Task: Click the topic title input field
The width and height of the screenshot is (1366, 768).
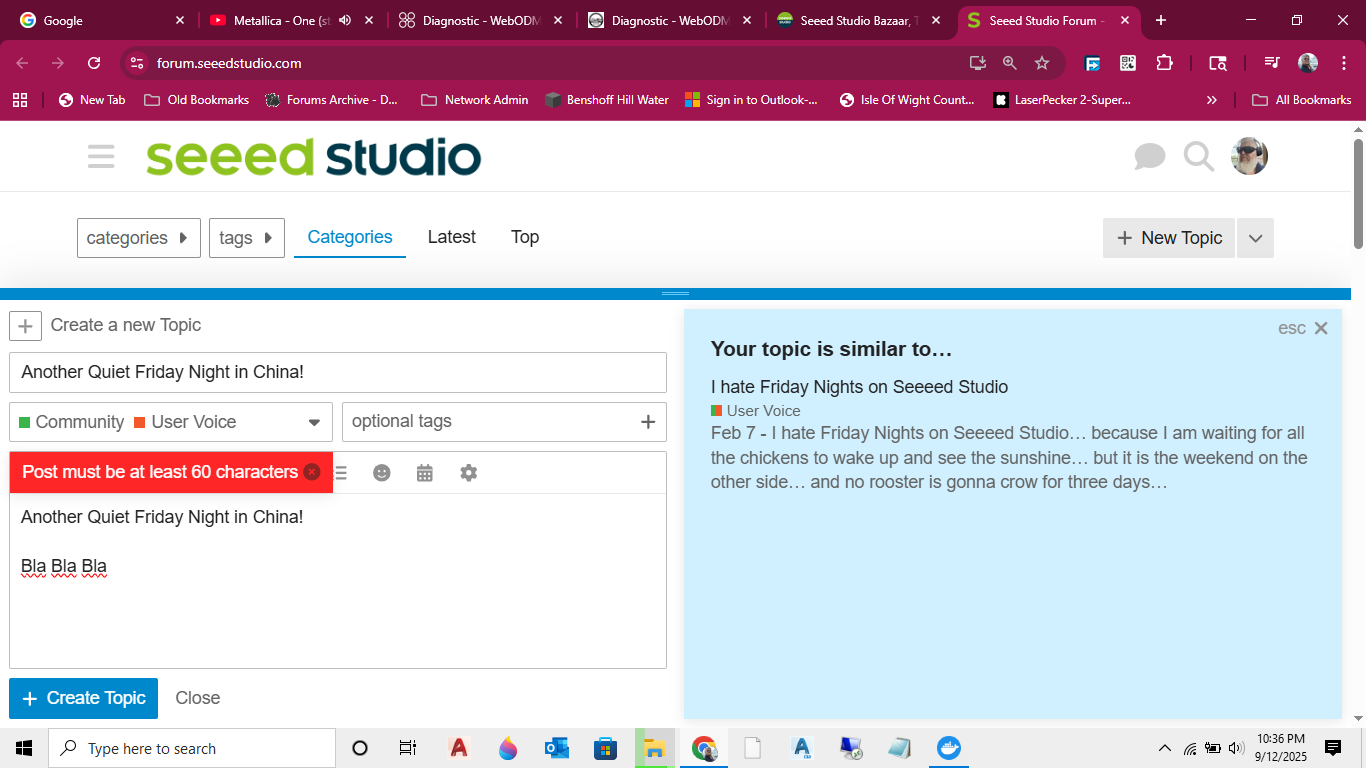Action: pyautogui.click(x=338, y=372)
